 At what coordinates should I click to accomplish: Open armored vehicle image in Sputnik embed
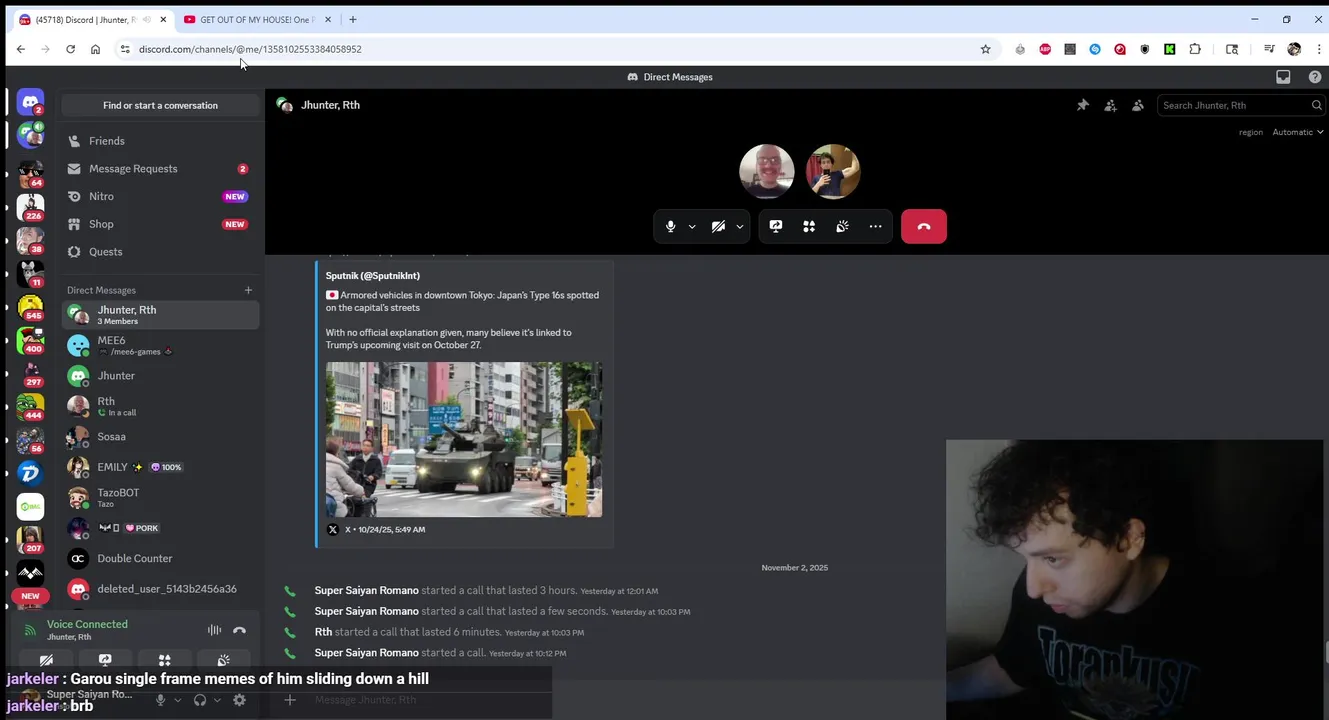[x=464, y=439]
